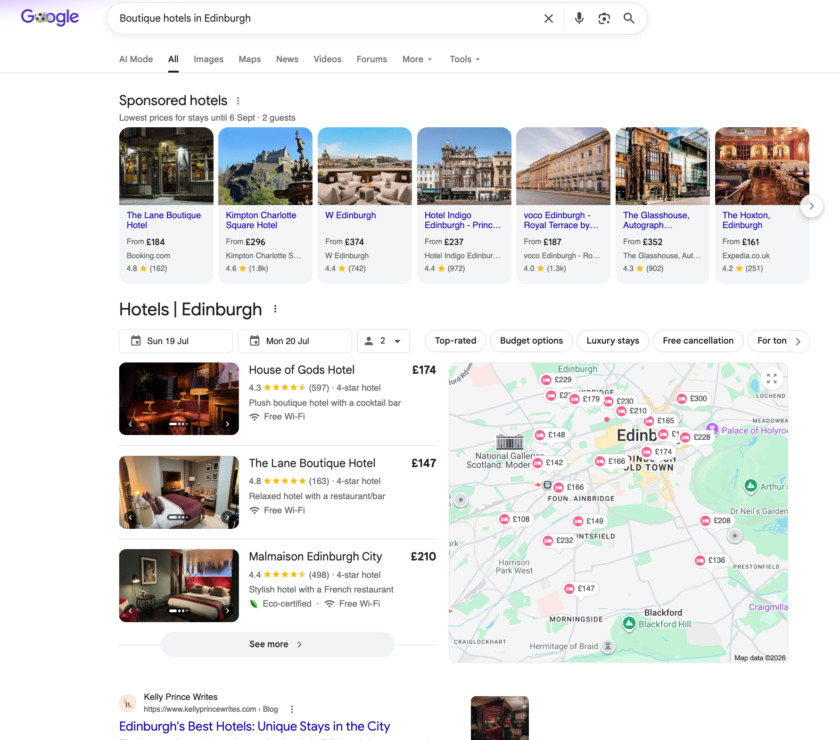Open the guests count dropdown
Screen dimensions: 840x740
383,341
